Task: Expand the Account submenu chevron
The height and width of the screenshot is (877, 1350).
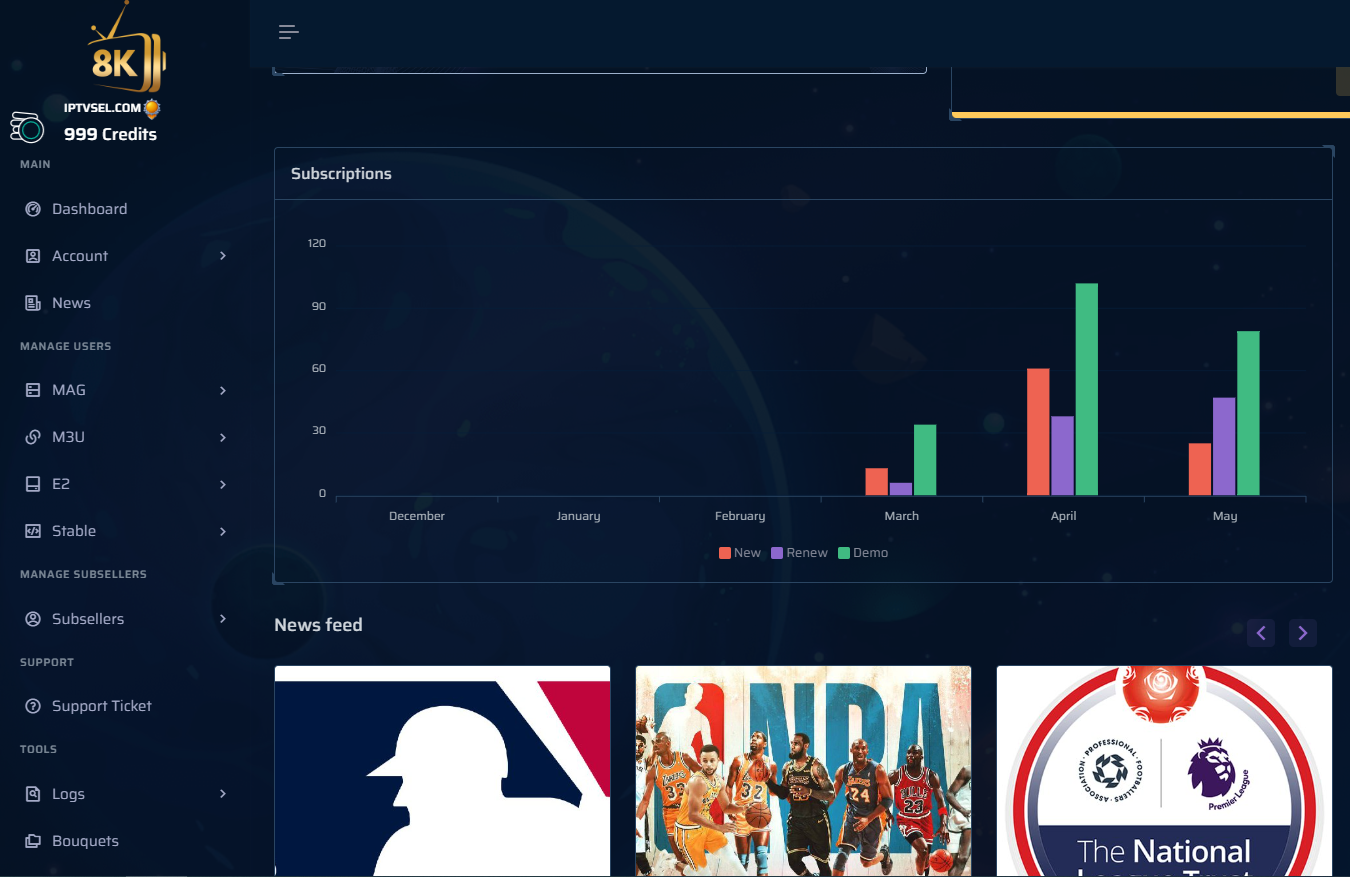Action: (x=223, y=256)
